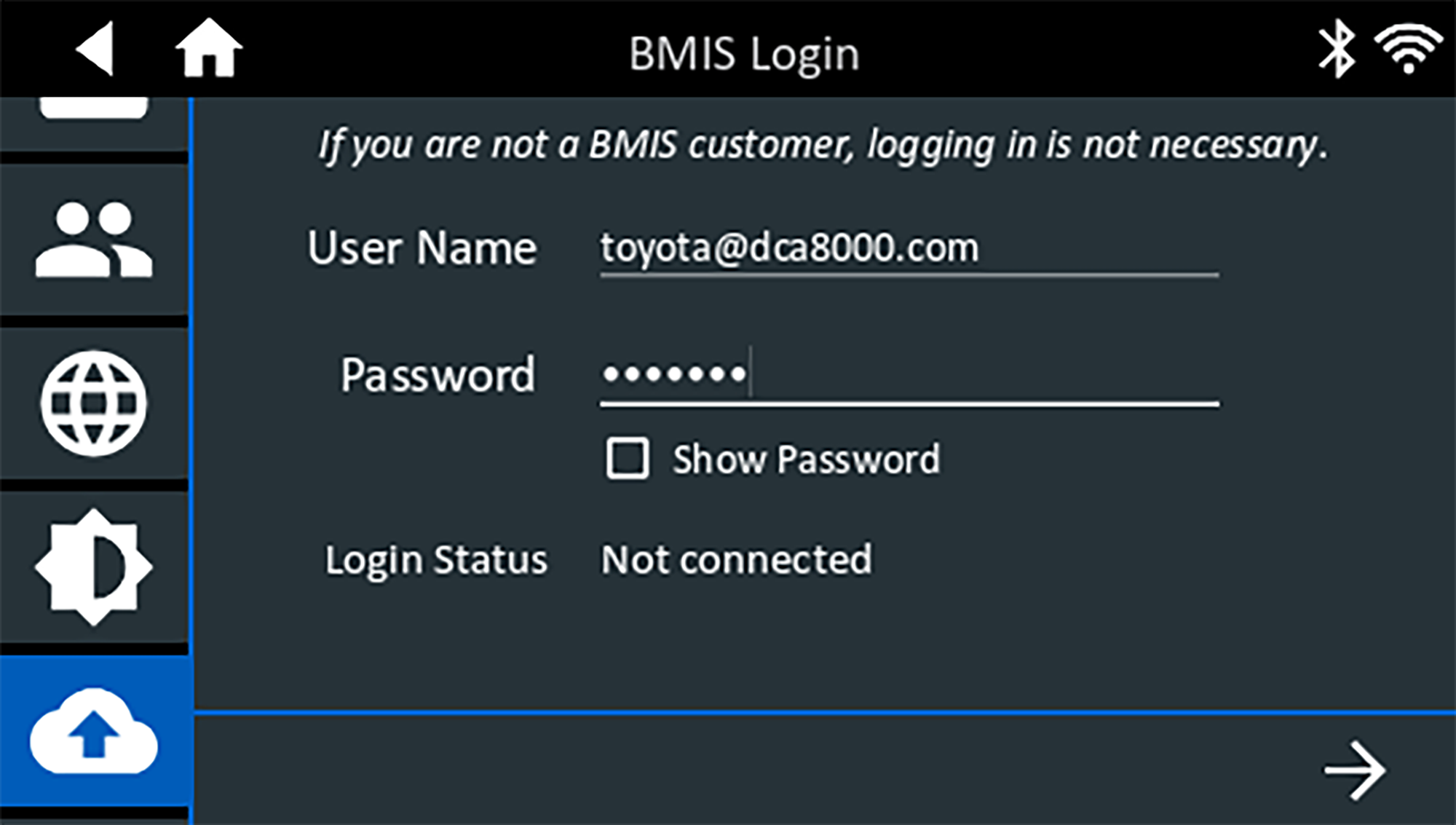The height and width of the screenshot is (825, 1456).
Task: Click the "Password" field label
Action: (x=438, y=375)
